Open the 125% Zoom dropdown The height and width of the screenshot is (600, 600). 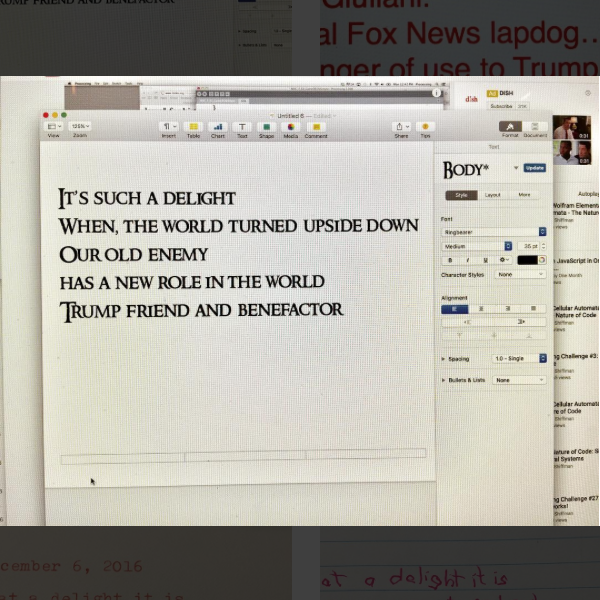(80, 126)
